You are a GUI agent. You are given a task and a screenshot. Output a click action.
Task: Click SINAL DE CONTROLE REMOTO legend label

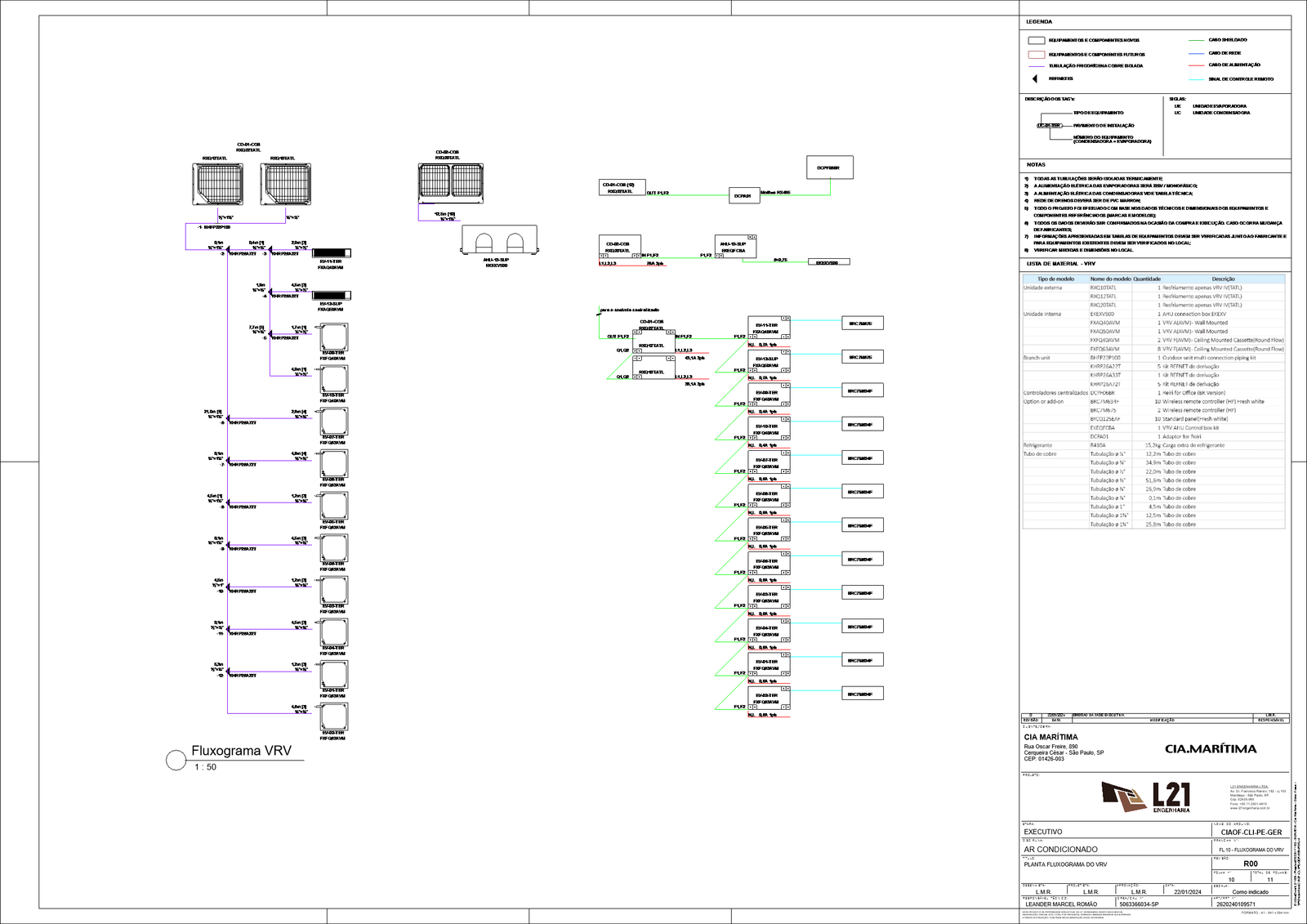coord(1241,79)
